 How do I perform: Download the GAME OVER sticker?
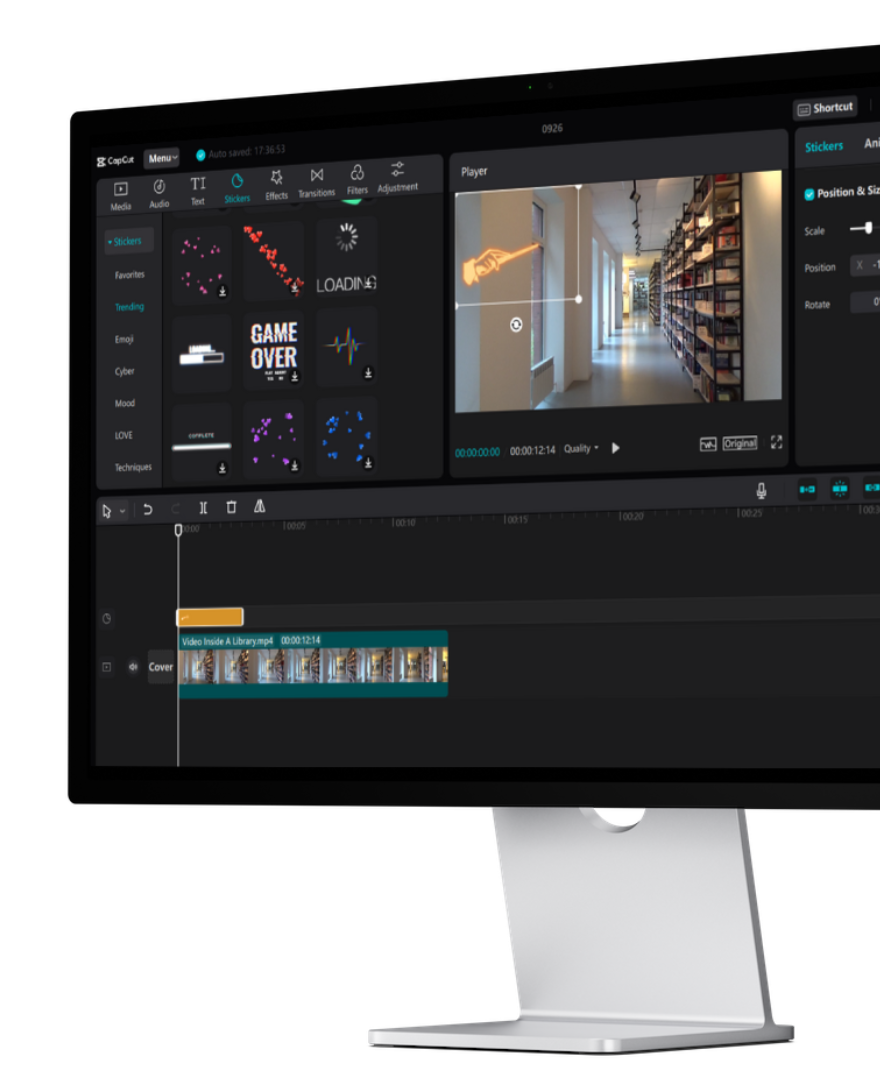[295, 376]
